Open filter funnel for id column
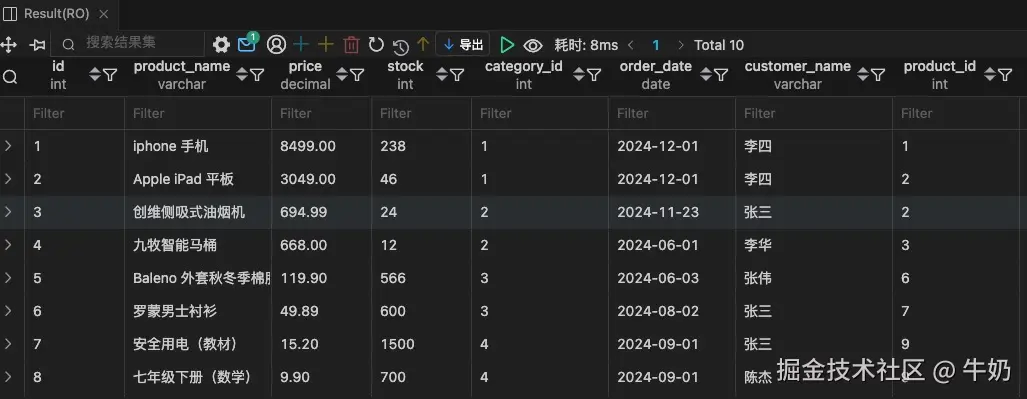The width and height of the screenshot is (1027, 399). [110, 75]
